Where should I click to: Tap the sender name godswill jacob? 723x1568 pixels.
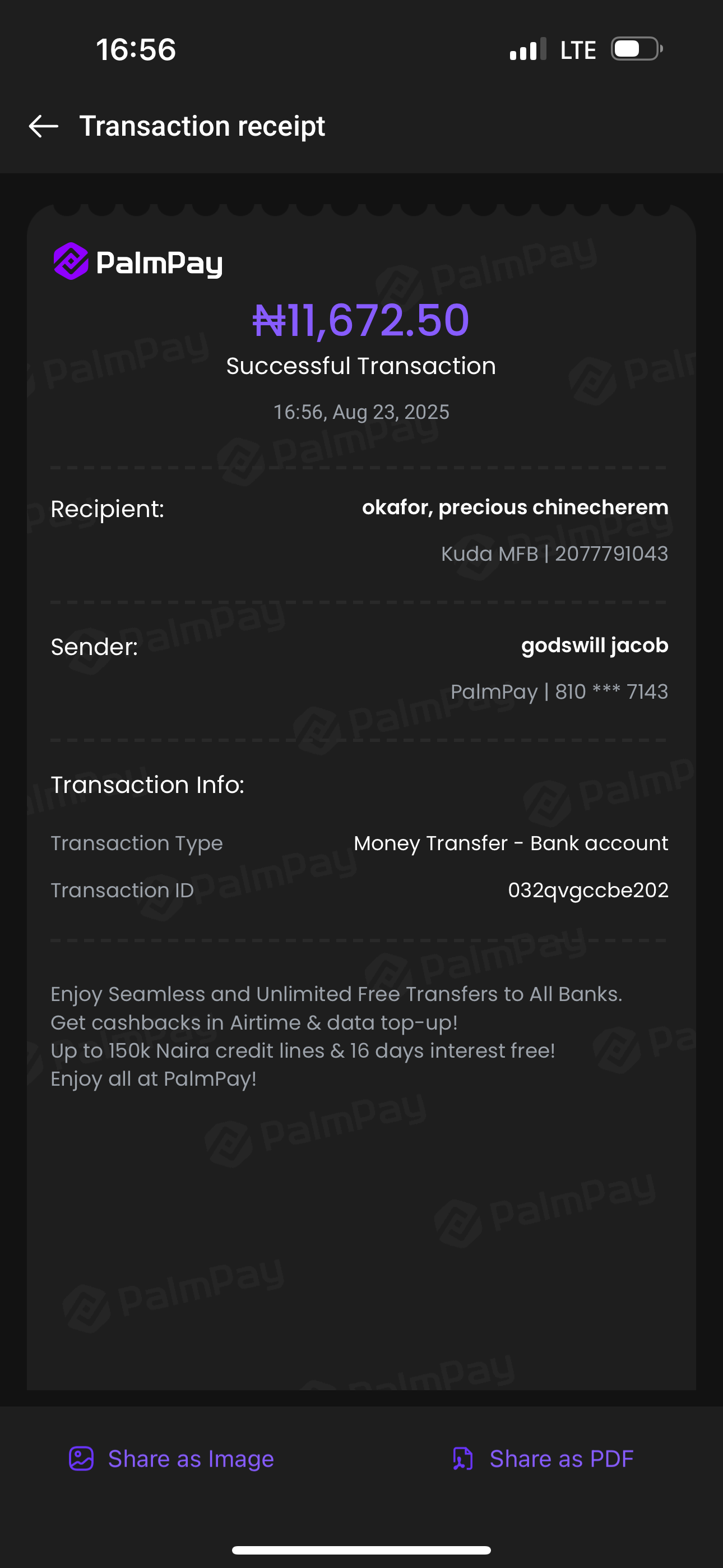[x=595, y=645]
